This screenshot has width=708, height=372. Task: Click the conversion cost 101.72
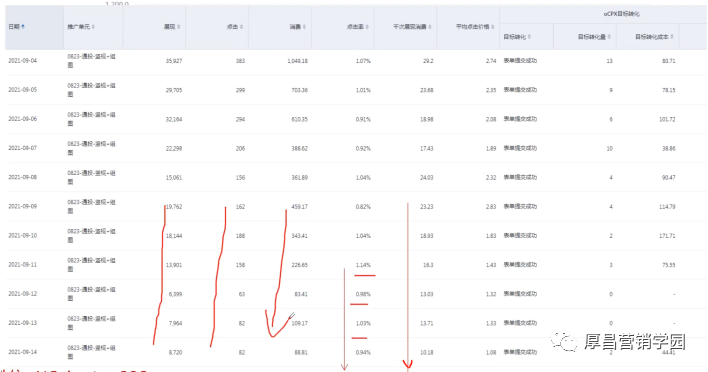coord(667,119)
